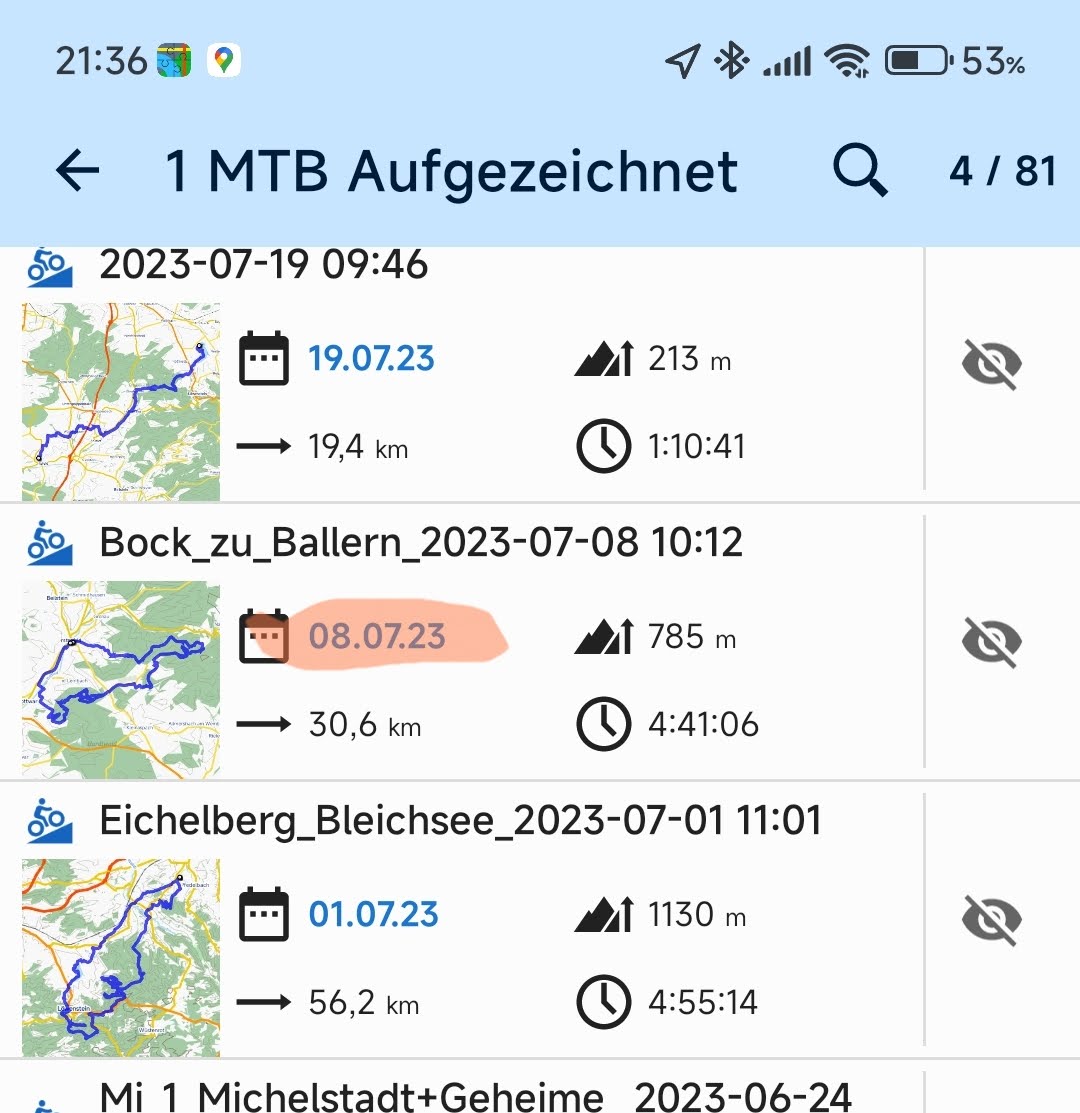This screenshot has height=1113, width=1080.
Task: Select the 01.07.23 date label
Action: tap(373, 915)
